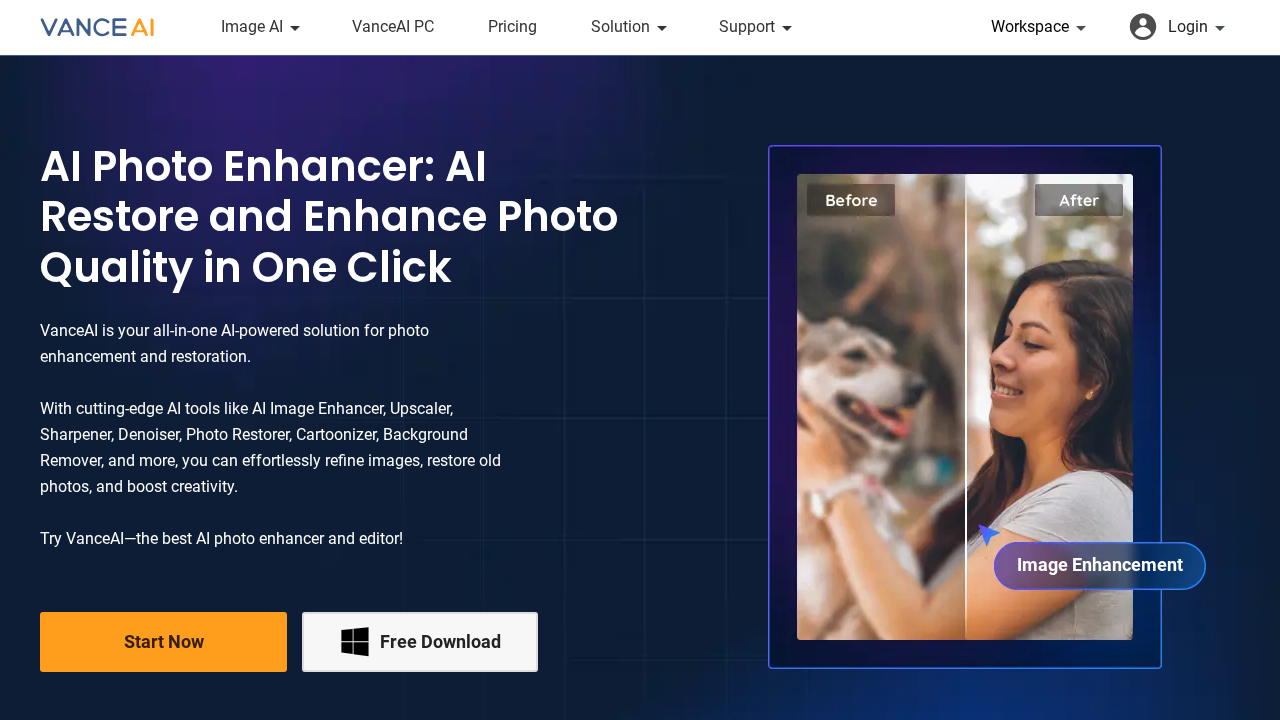Click the After label on the photo

click(1079, 200)
